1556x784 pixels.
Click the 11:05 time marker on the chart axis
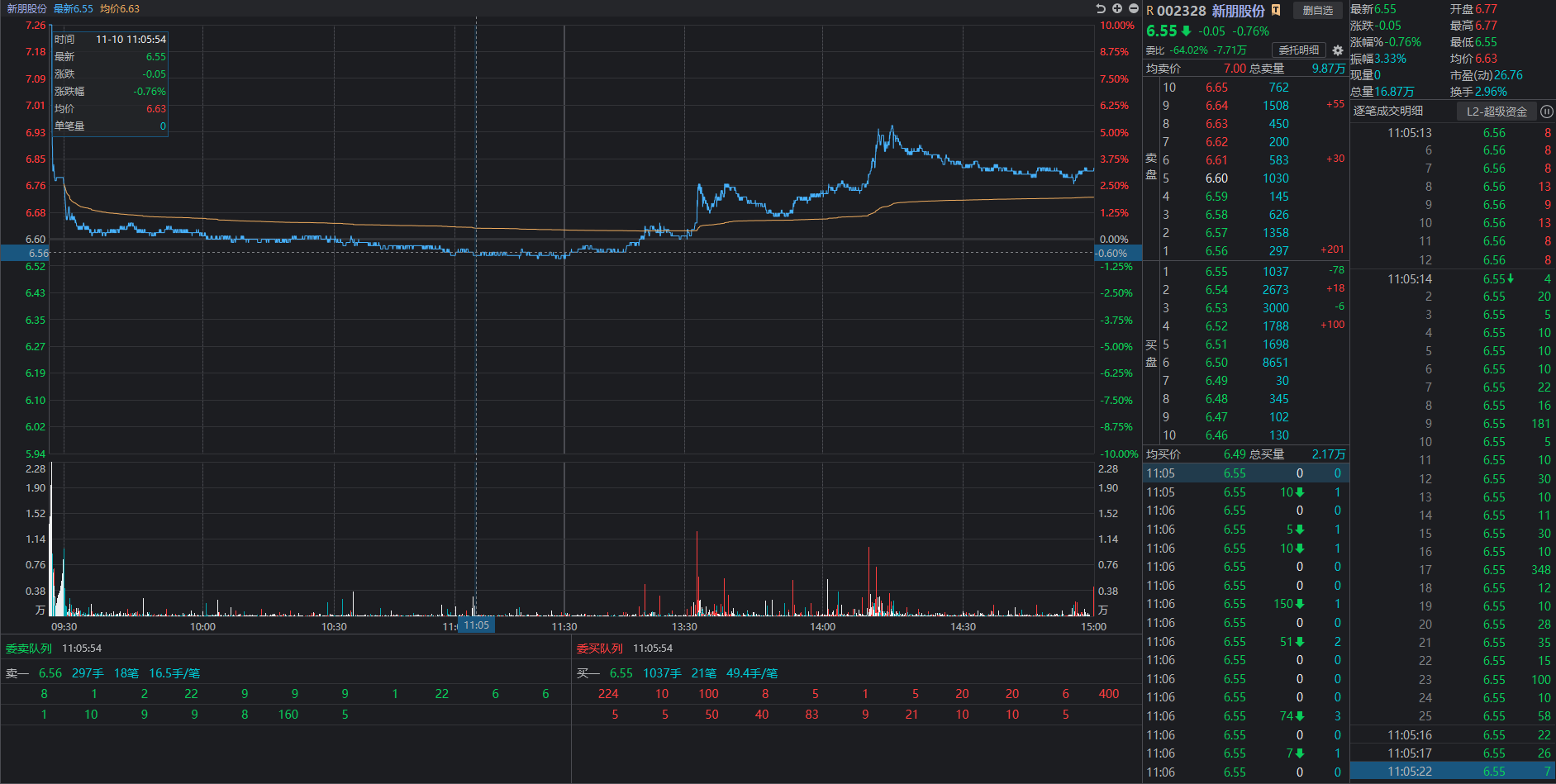(476, 625)
